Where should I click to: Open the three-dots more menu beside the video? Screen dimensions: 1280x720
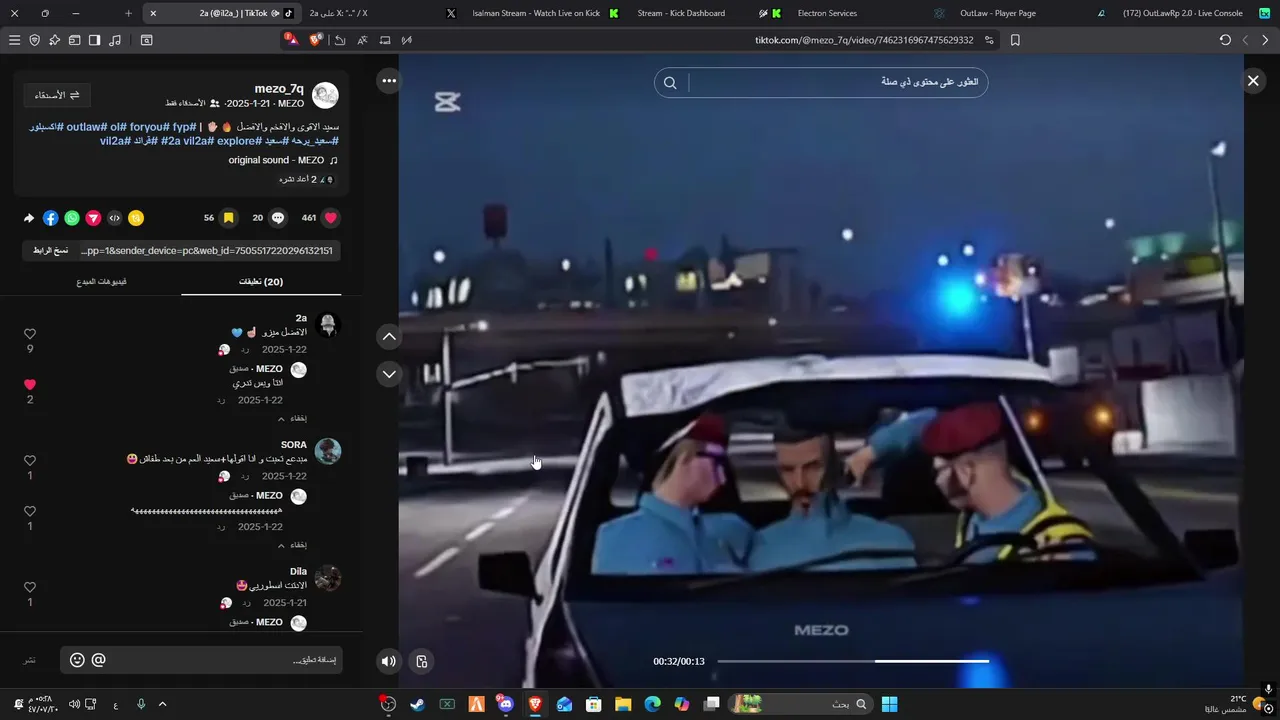pos(389,81)
